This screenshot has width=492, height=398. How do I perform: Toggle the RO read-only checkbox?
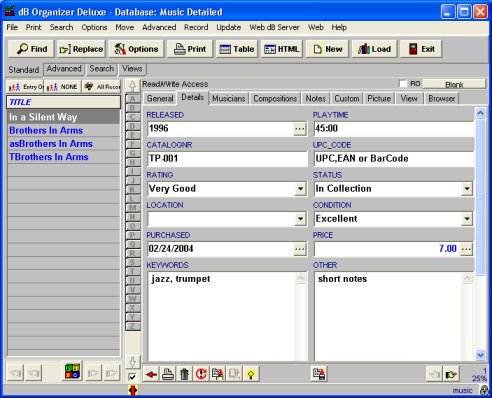(403, 84)
